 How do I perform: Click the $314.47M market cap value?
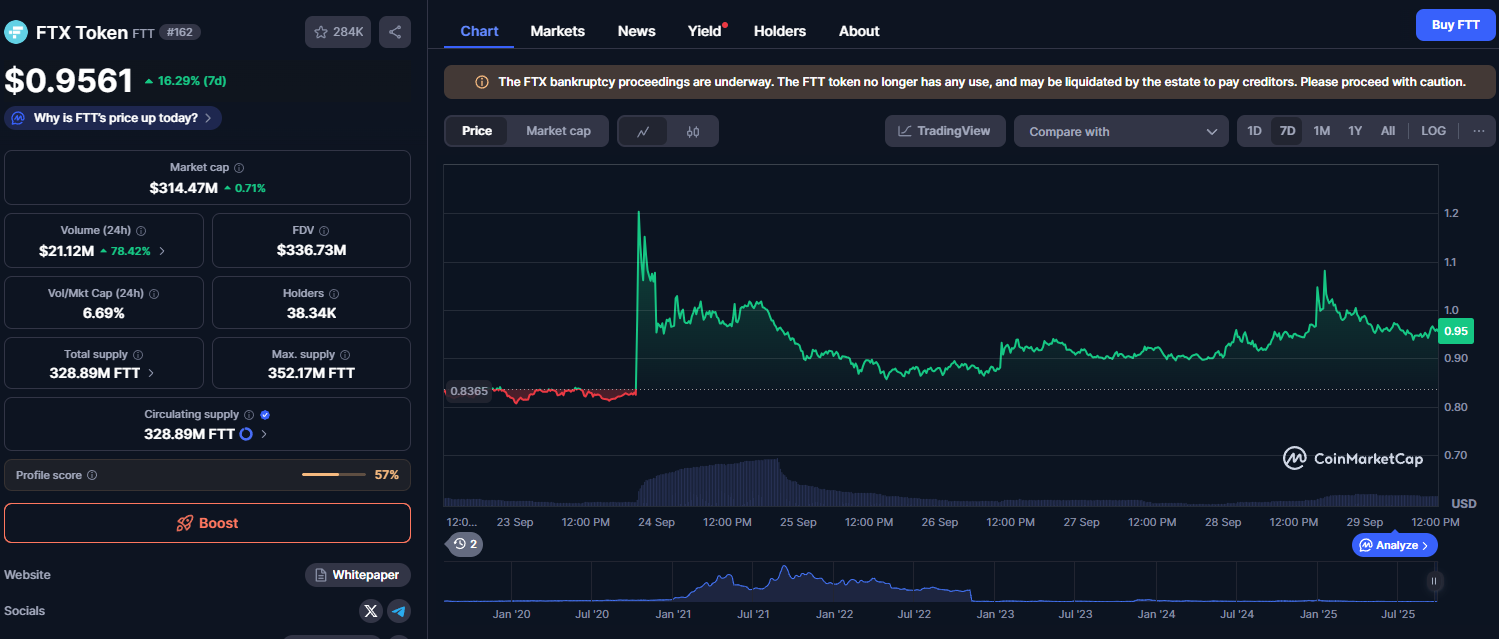pyautogui.click(x=183, y=188)
